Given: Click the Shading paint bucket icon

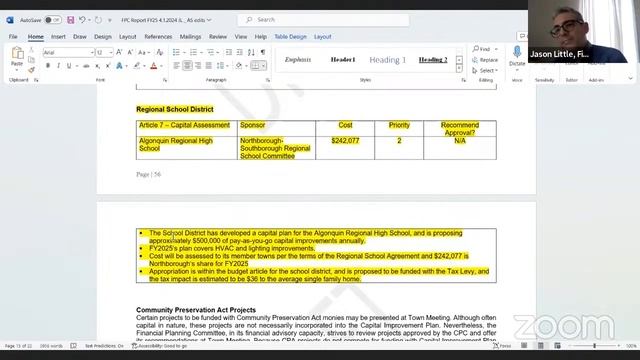Looking at the screenshot, I should (x=239, y=66).
